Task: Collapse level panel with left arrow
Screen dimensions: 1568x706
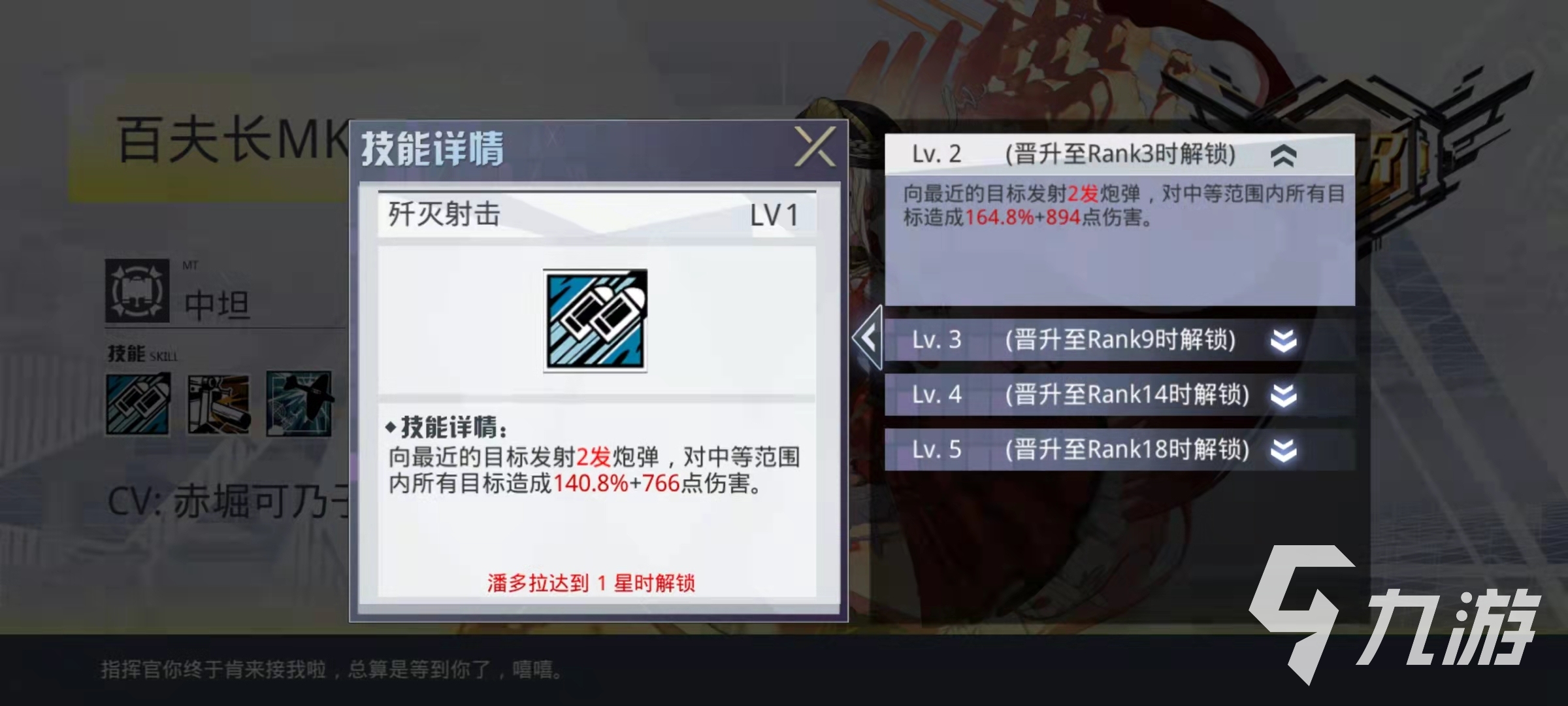Action: point(868,338)
